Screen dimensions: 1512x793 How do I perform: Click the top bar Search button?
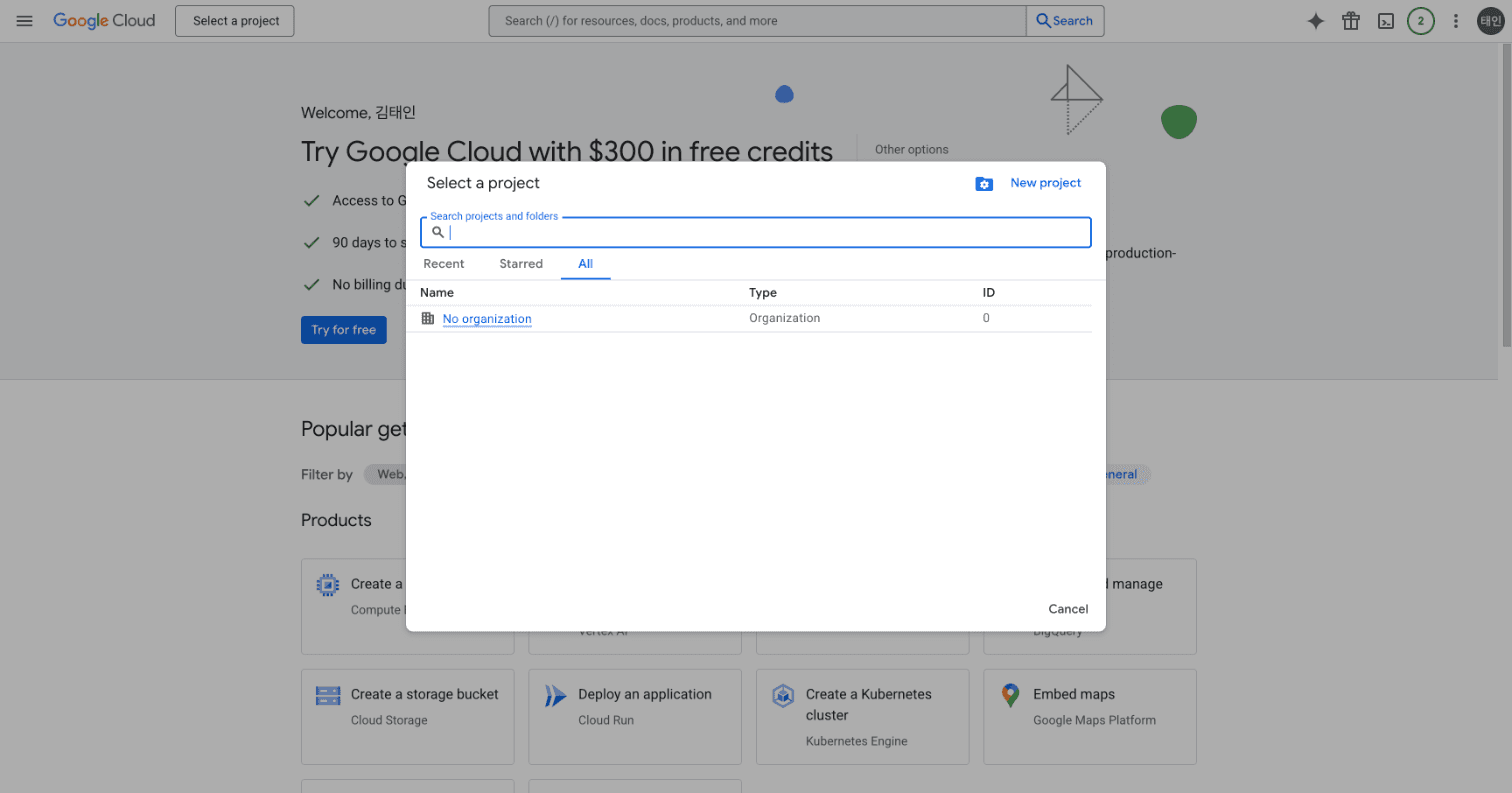pos(1065,21)
